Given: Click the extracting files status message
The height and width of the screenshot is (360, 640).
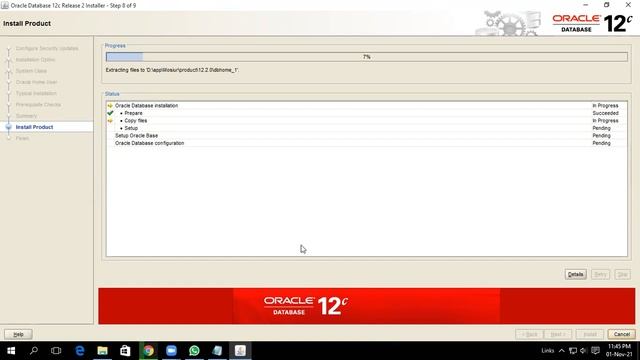Looking at the screenshot, I should [172, 70].
